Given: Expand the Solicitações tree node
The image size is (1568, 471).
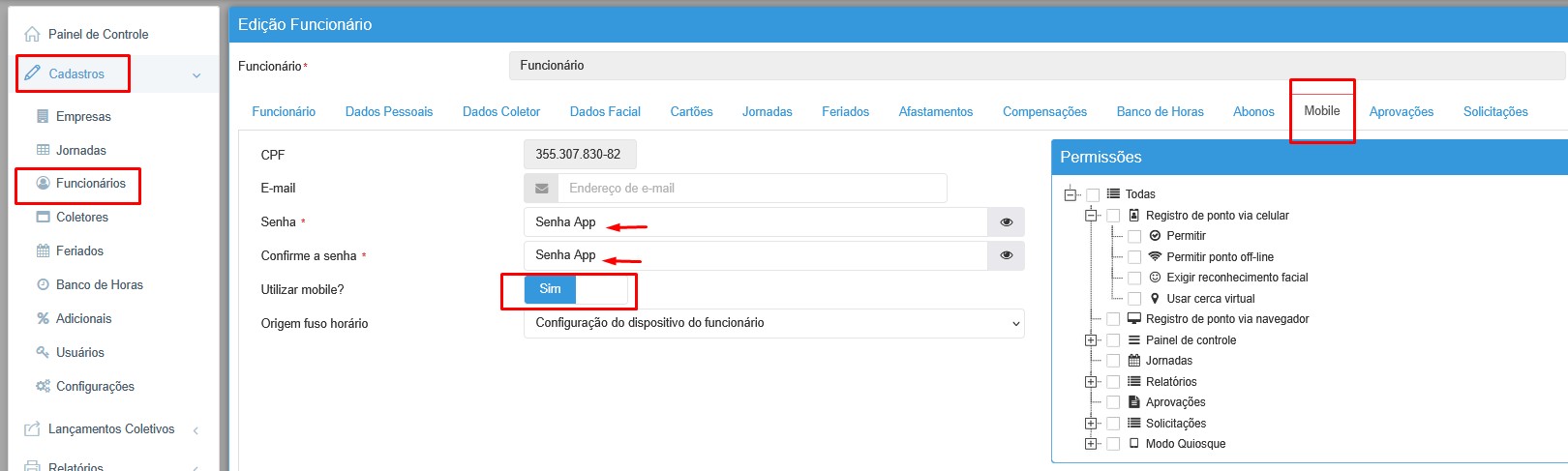Looking at the screenshot, I should click(x=1091, y=424).
